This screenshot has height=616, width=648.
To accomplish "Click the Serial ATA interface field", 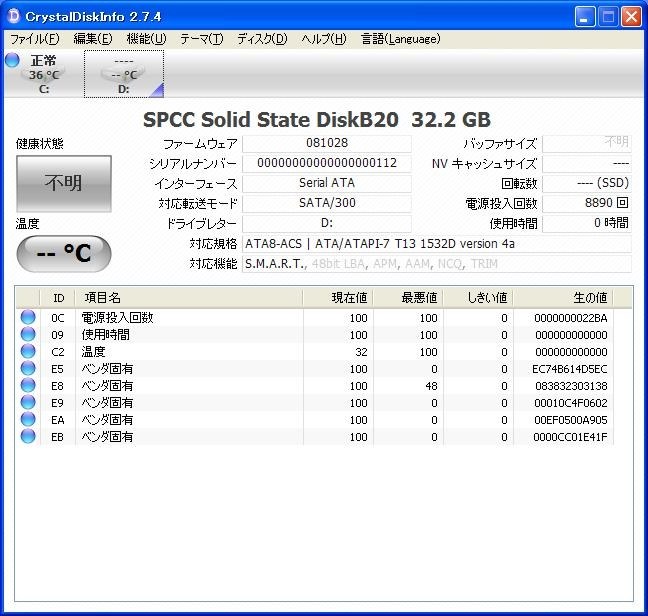I will coord(326,183).
